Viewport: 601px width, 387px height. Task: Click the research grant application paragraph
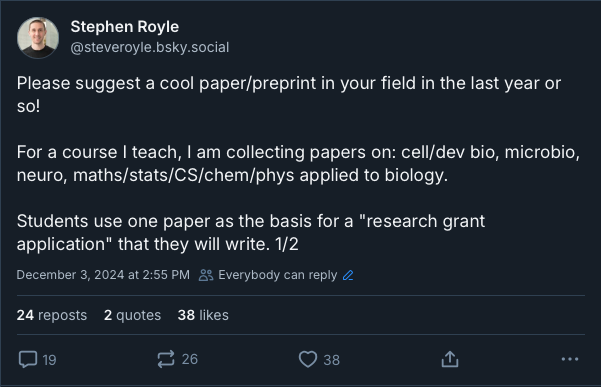click(x=251, y=233)
